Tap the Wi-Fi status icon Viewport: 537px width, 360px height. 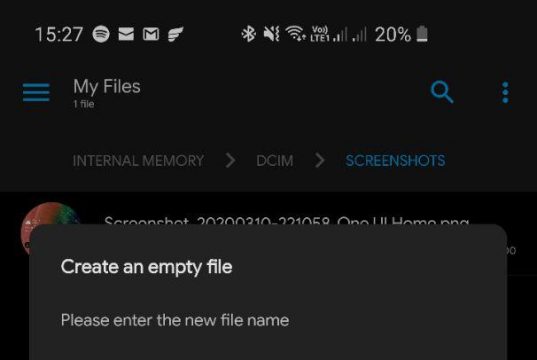[295, 33]
